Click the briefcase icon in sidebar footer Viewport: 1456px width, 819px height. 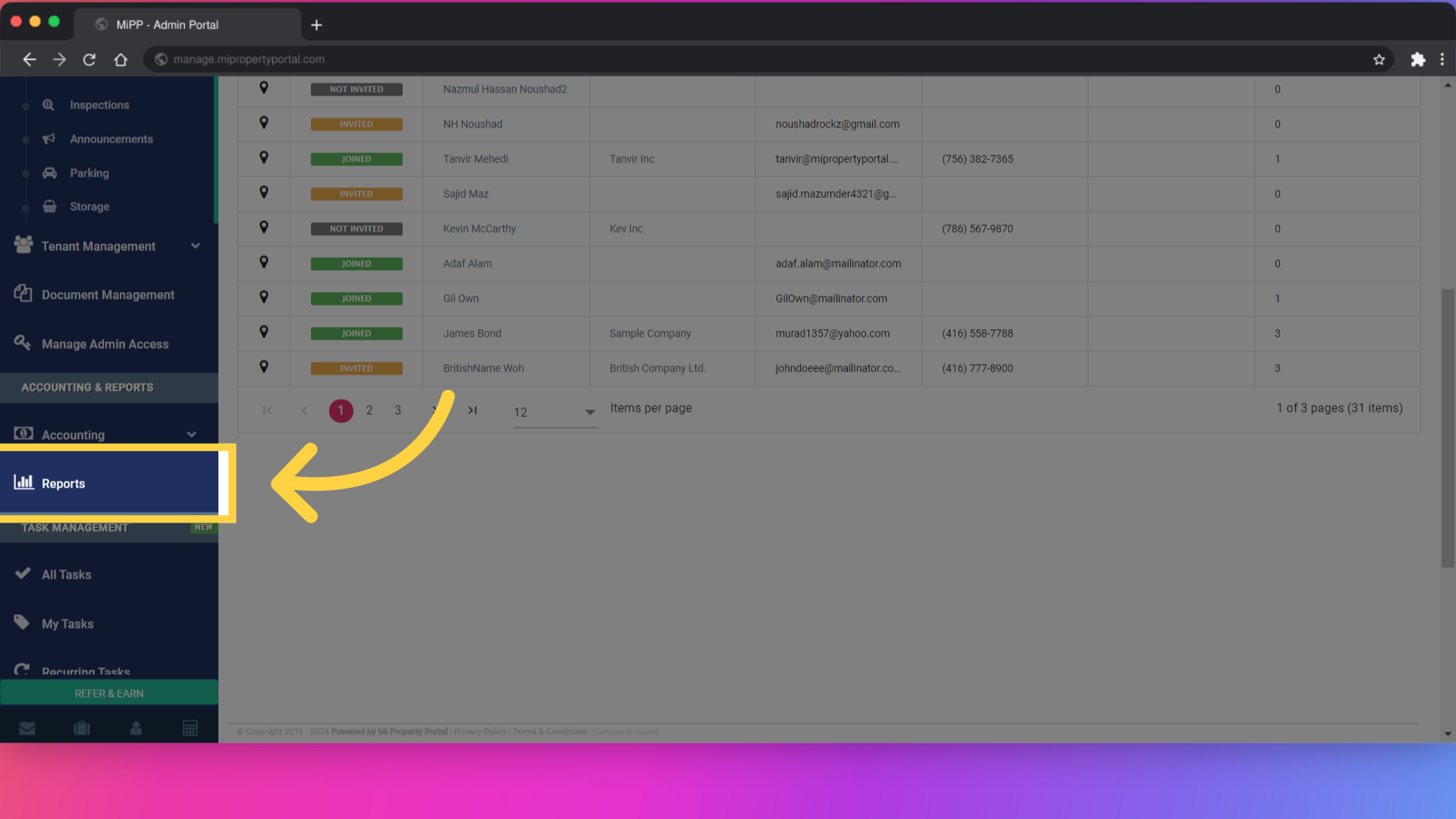(x=82, y=729)
